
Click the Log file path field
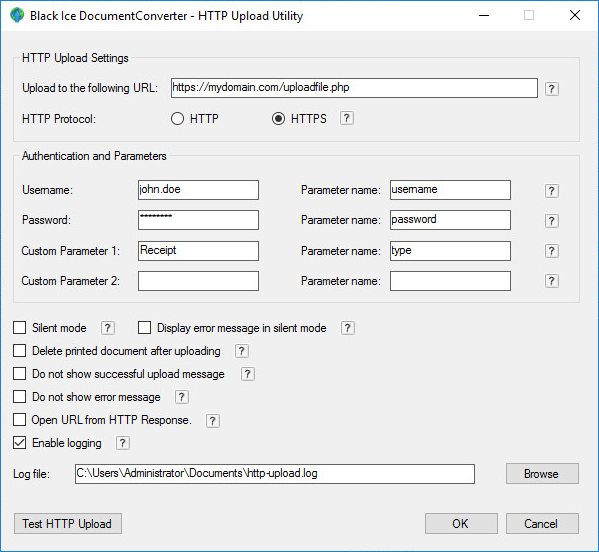[275, 474]
